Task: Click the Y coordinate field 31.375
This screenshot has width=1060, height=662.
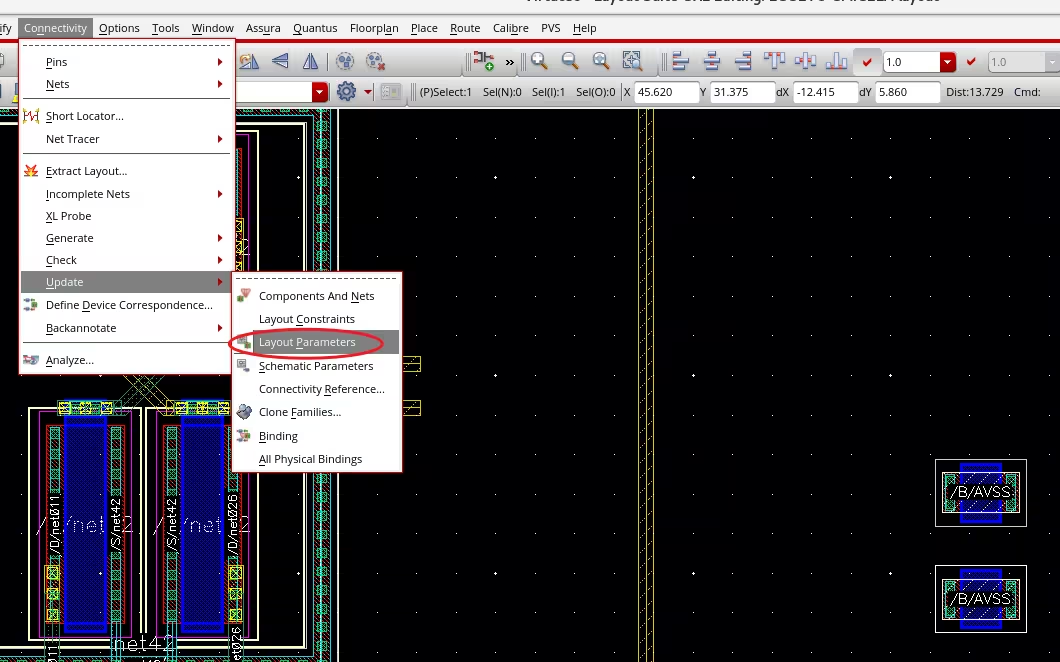Action: (742, 92)
